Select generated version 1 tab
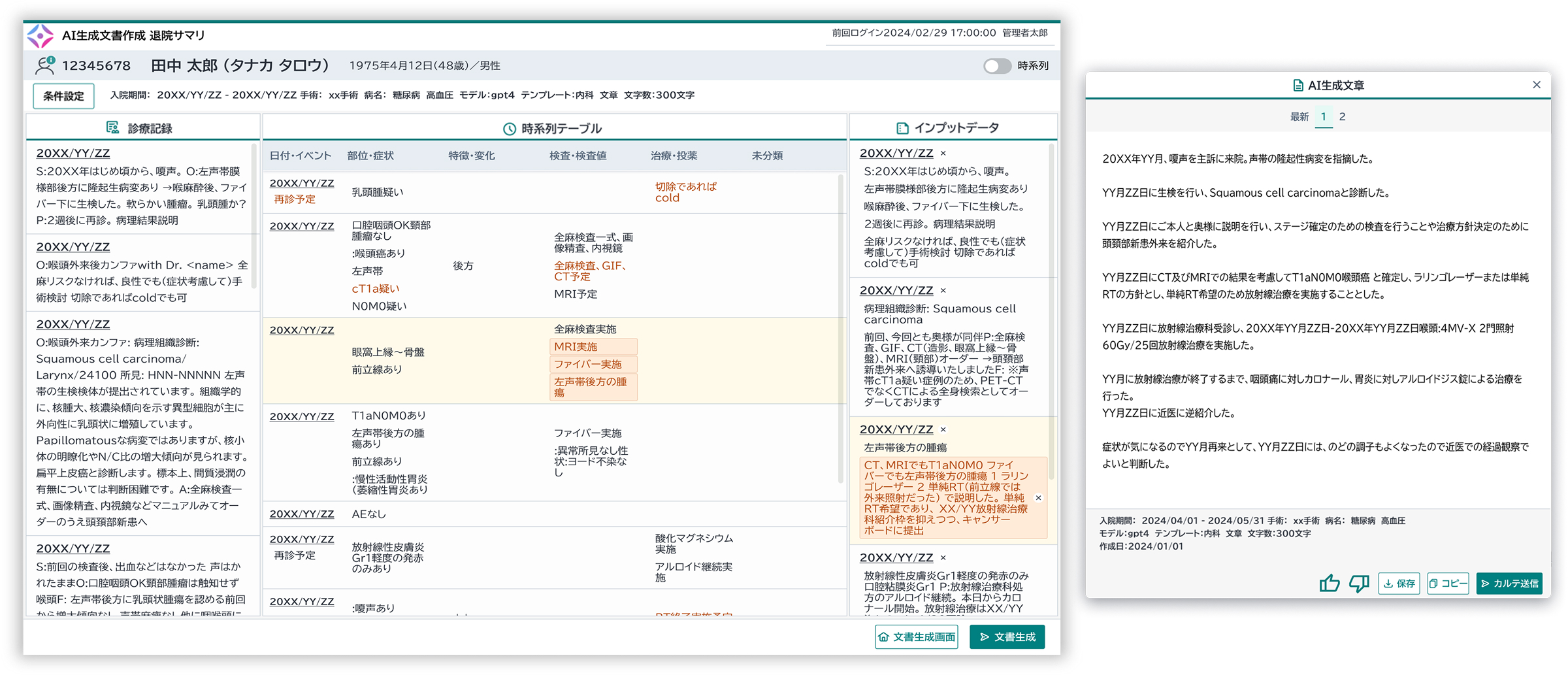Viewport: 1568px width, 677px height. point(1323,117)
